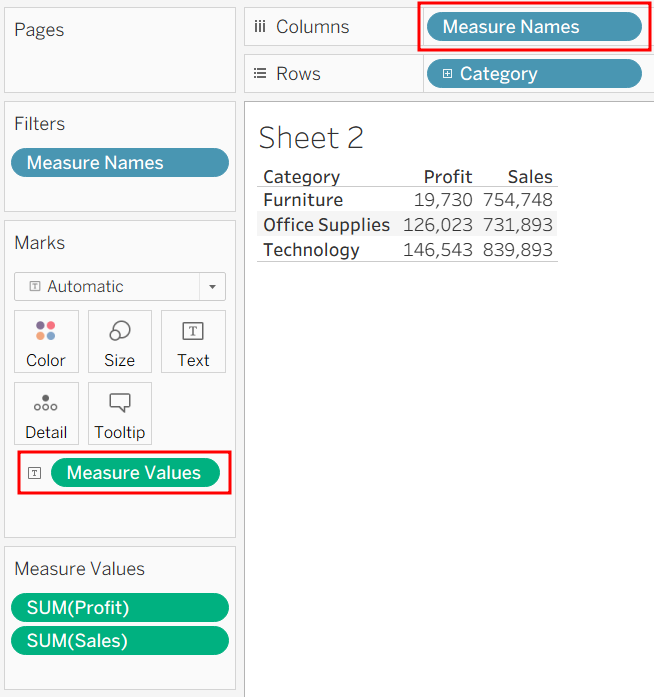Click the Category column header
The image size is (654, 697).
pyautogui.click(x=301, y=177)
